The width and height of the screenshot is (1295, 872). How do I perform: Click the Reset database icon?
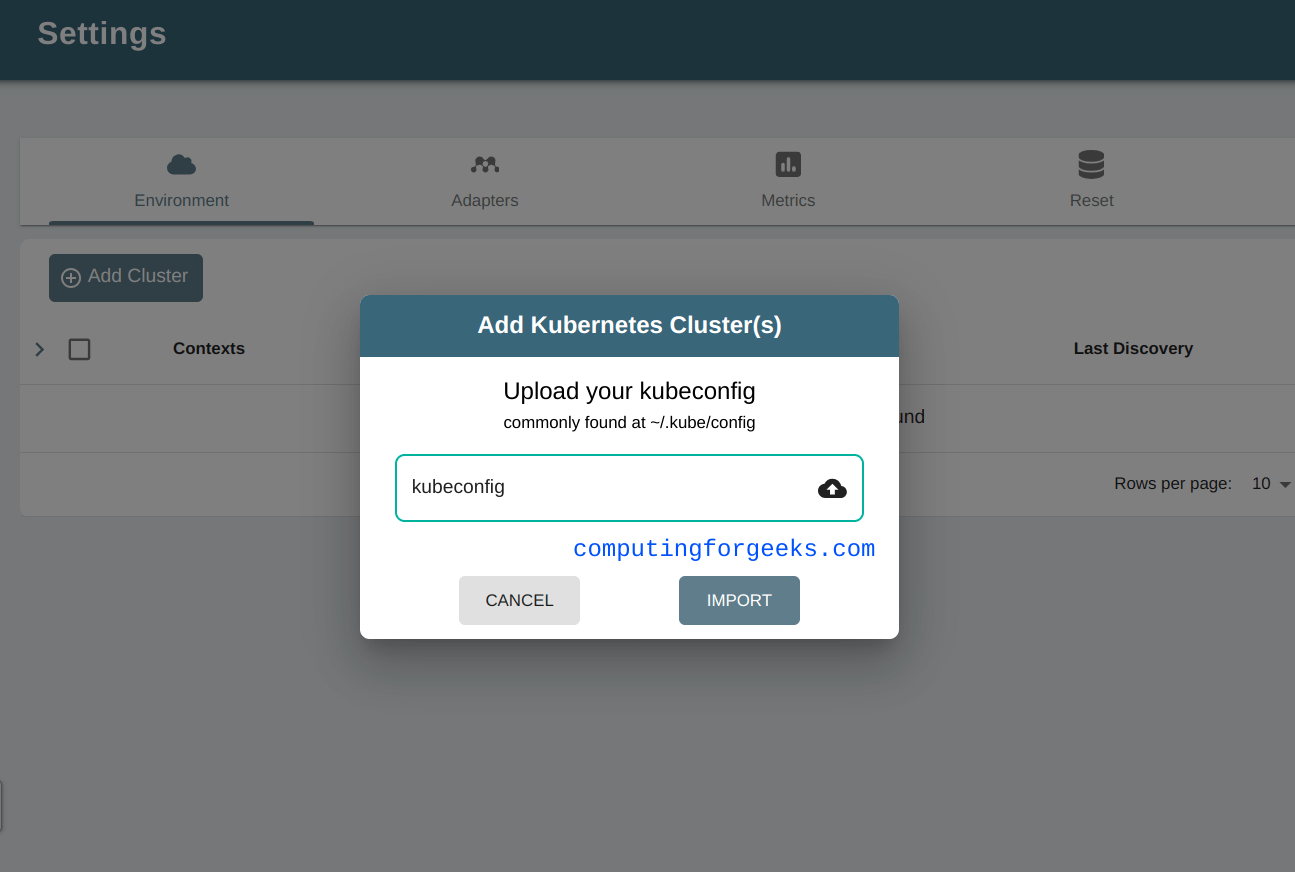coord(1091,164)
